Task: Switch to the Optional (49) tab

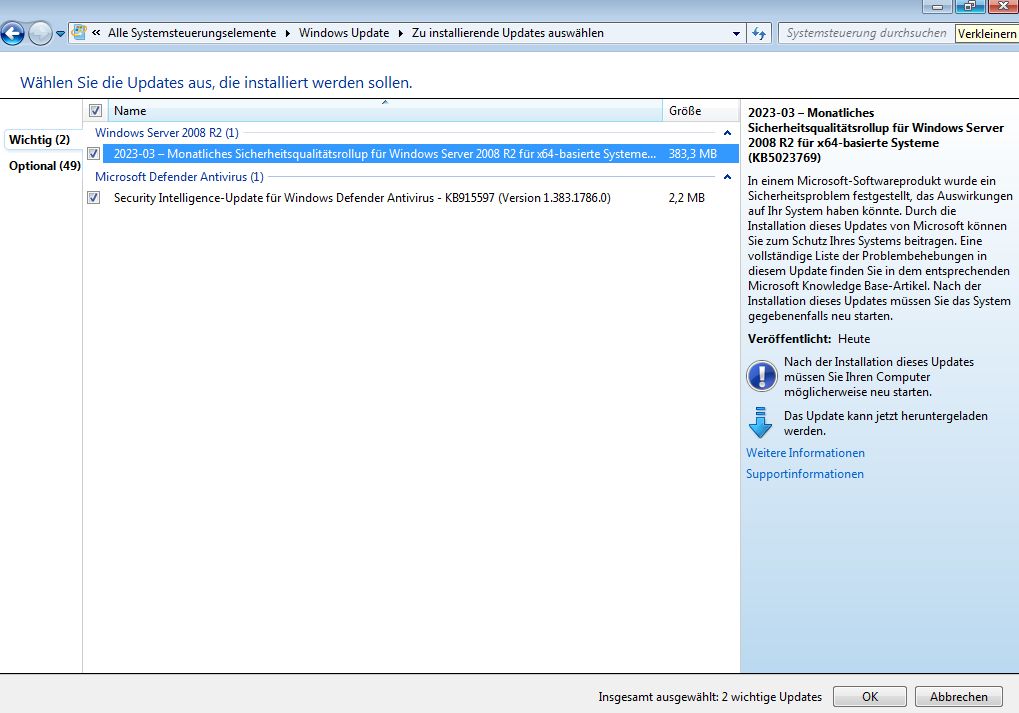Action: point(45,166)
